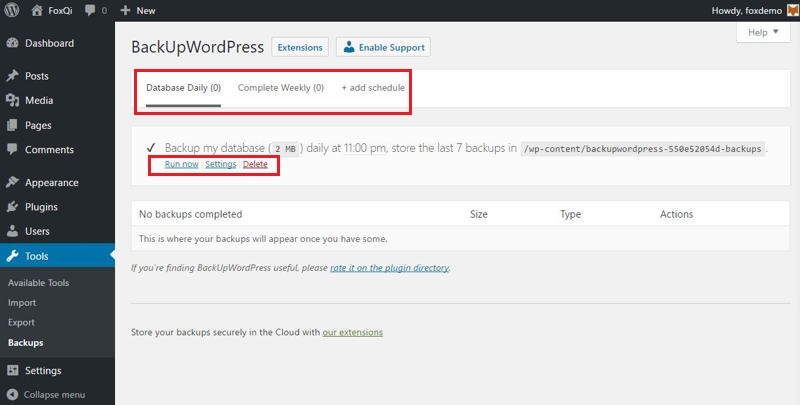Click the Appearance paintbrush icon

tap(12, 182)
